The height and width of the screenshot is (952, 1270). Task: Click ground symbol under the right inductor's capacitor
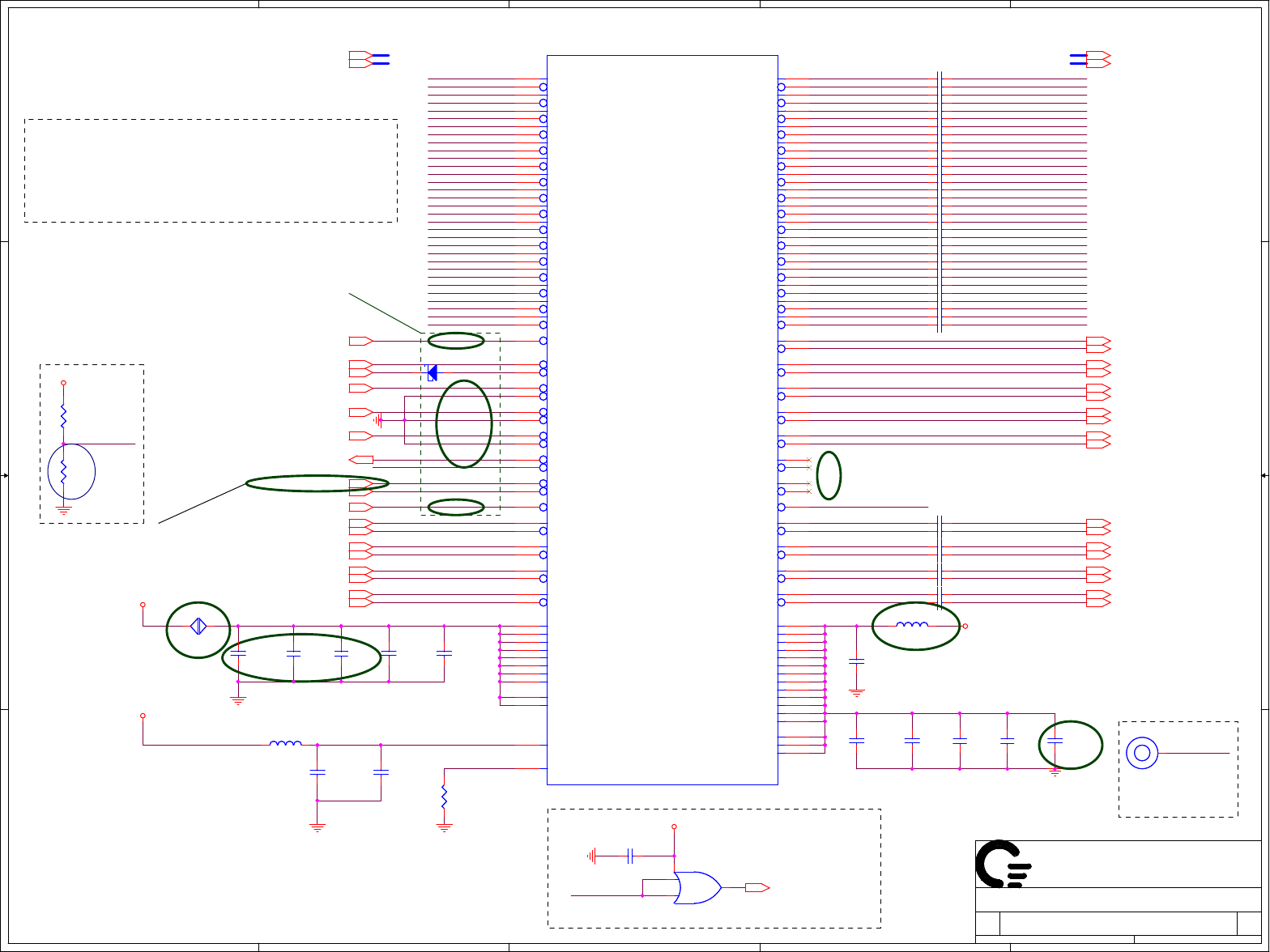pyautogui.click(x=856, y=693)
